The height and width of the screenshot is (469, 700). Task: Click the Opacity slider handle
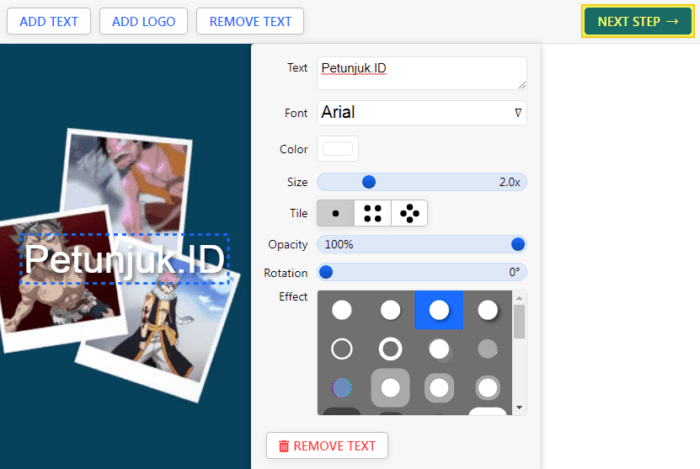coord(518,245)
